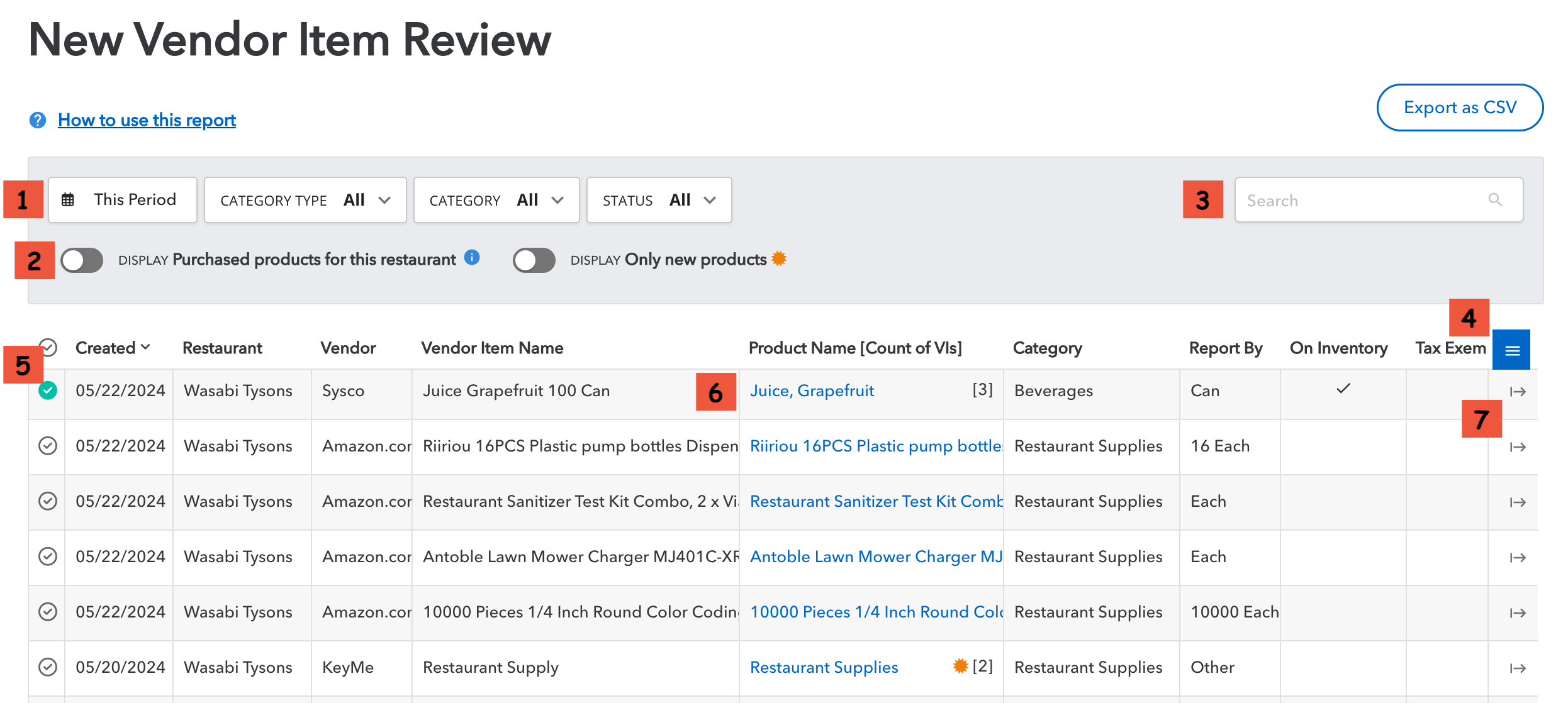
Task: Uncheck the green check on Juice Grapefruit row
Action: (x=48, y=390)
